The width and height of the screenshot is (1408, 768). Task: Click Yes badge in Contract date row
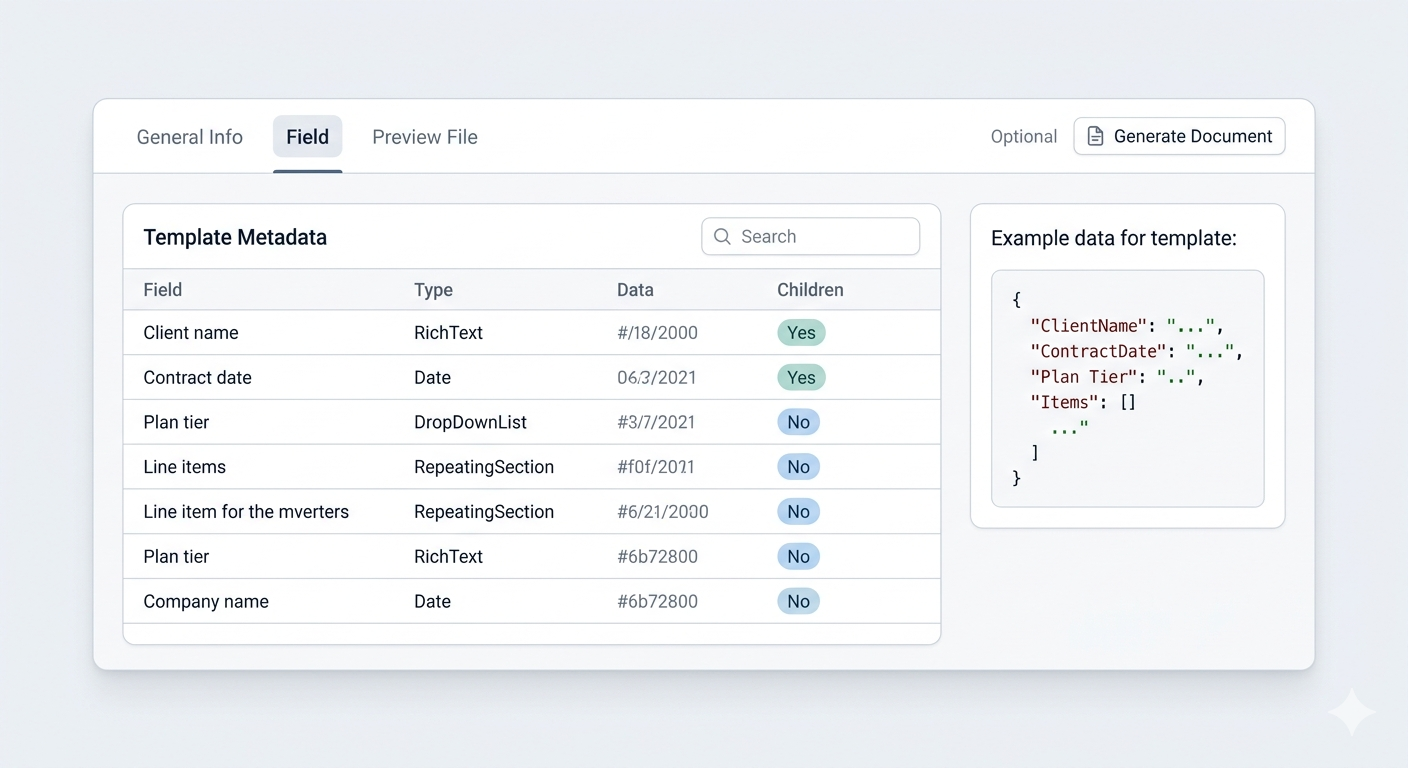(801, 378)
